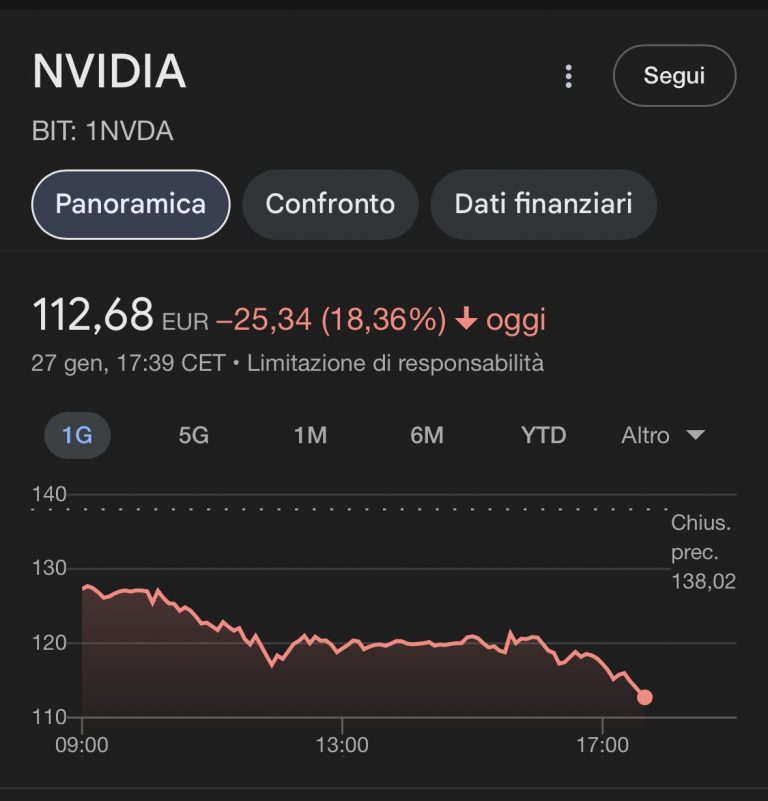The image size is (768, 801).
Task: Open the three-dot more options menu
Action: click(568, 76)
